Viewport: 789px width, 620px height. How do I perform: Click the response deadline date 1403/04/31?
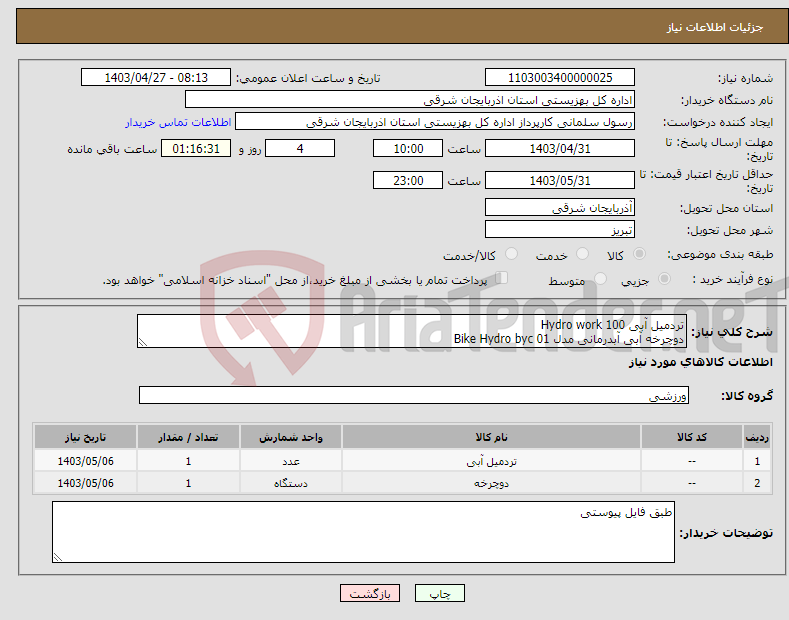[560, 148]
